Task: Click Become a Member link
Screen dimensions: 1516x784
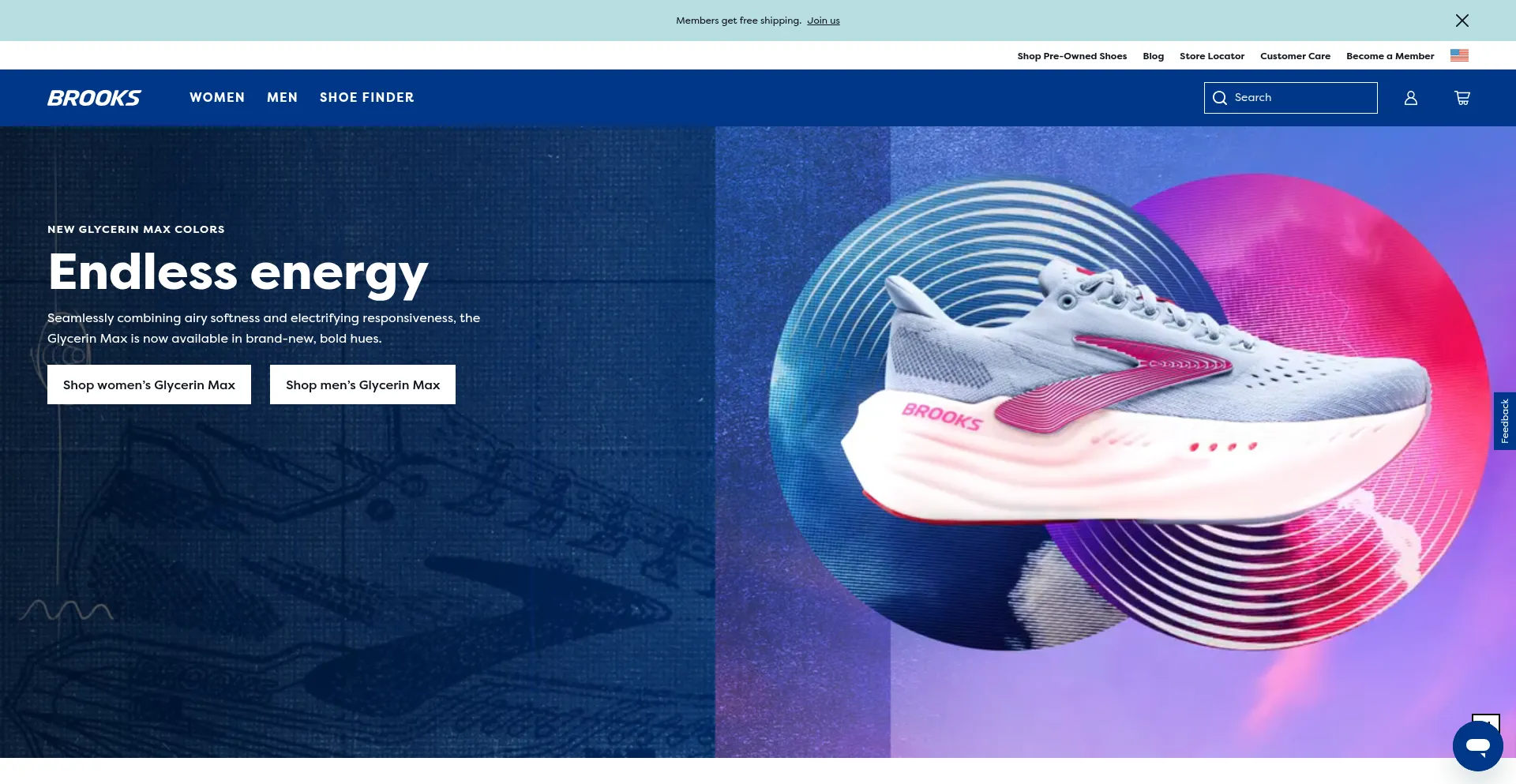Action: 1390,56
